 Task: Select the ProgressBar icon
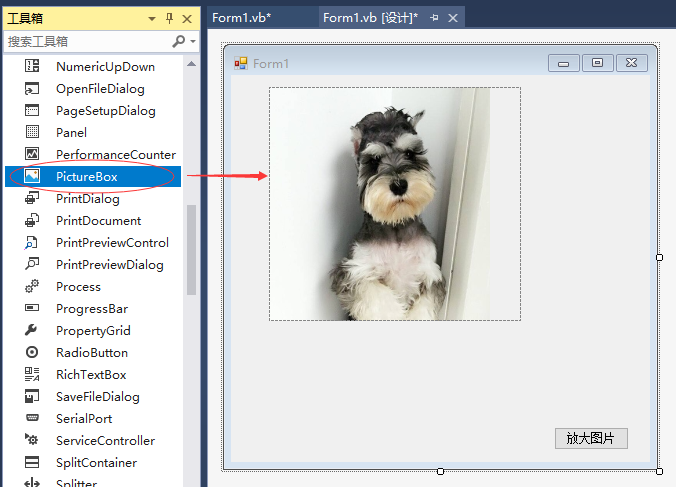tap(32, 308)
